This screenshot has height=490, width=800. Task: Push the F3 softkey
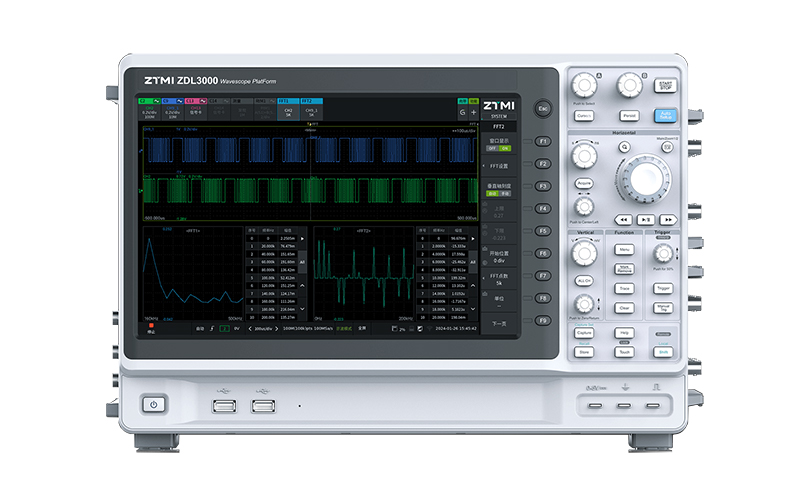click(x=543, y=186)
